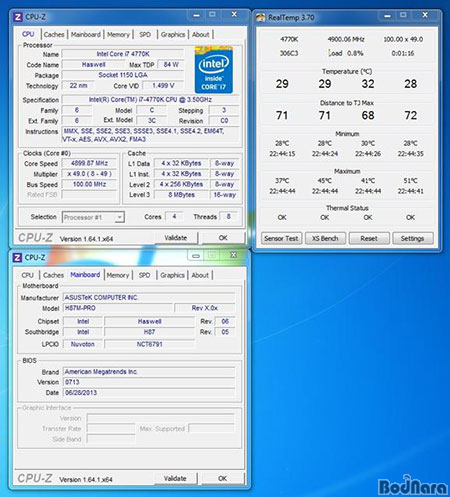Image resolution: width=450 pixels, height=497 pixels.
Task: Minimize the top CPU-Z window
Action: (x=197, y=15)
